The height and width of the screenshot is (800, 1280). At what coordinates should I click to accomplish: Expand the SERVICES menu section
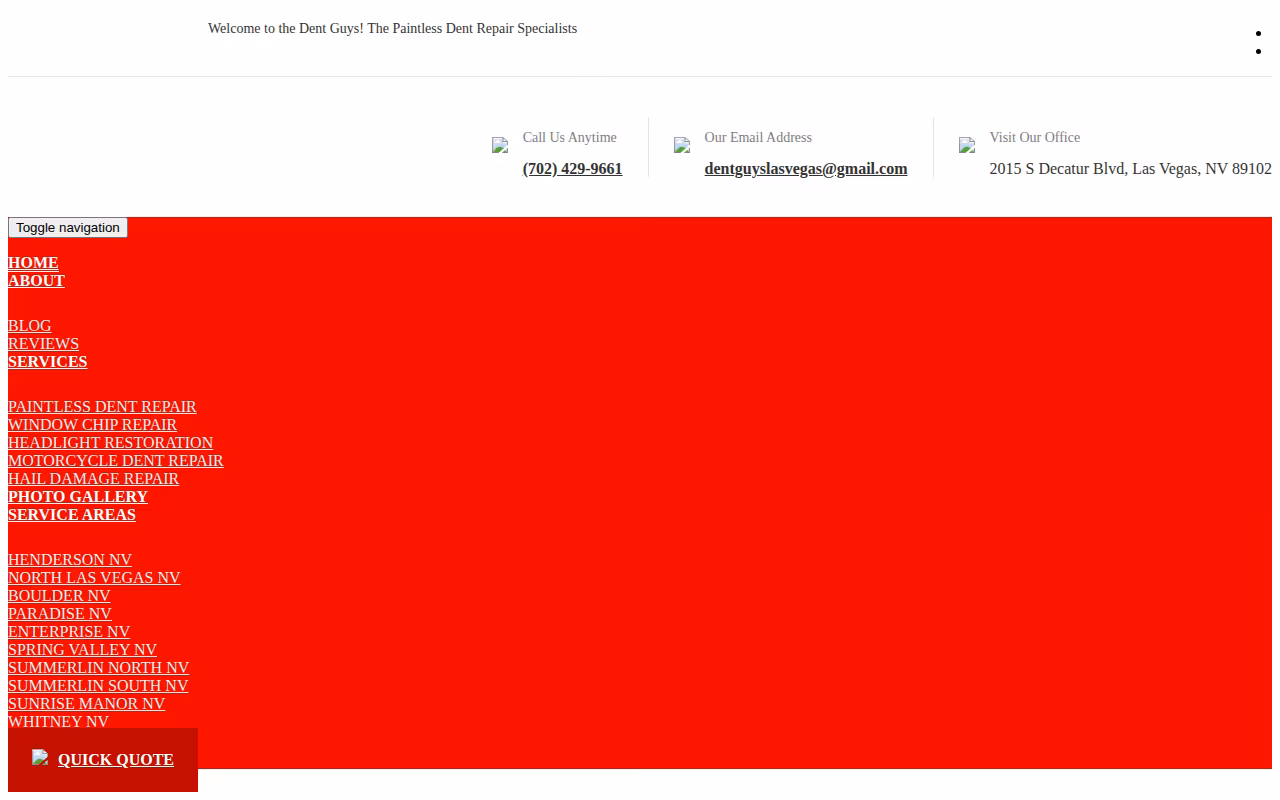[x=47, y=362]
